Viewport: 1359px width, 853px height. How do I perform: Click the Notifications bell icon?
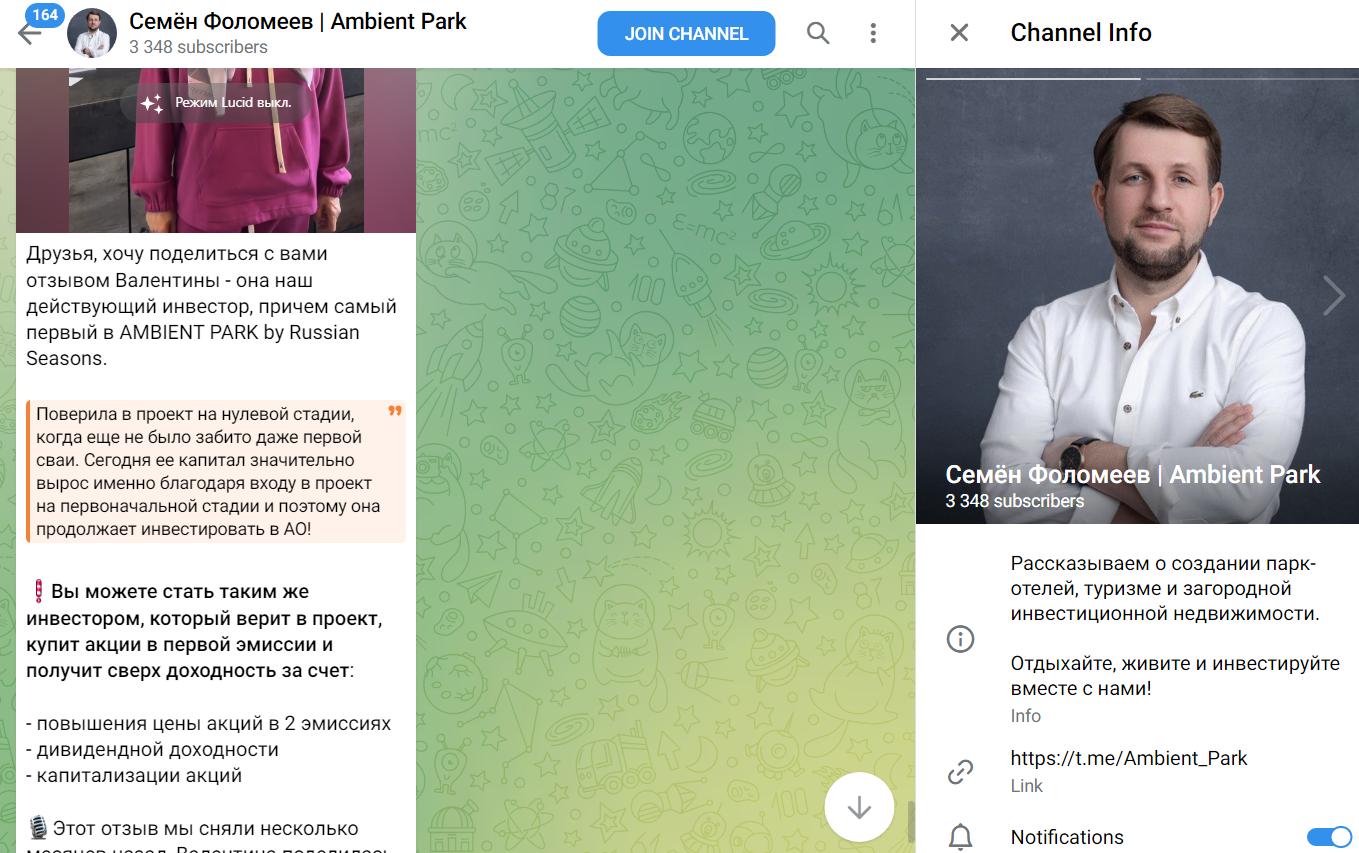(960, 838)
